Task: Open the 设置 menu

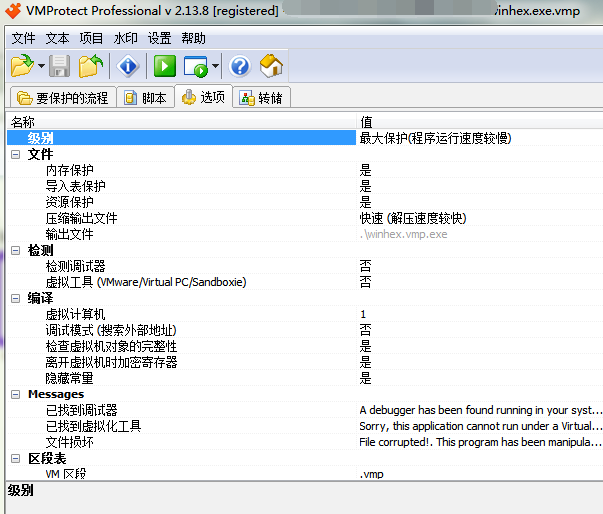Action: pos(159,38)
